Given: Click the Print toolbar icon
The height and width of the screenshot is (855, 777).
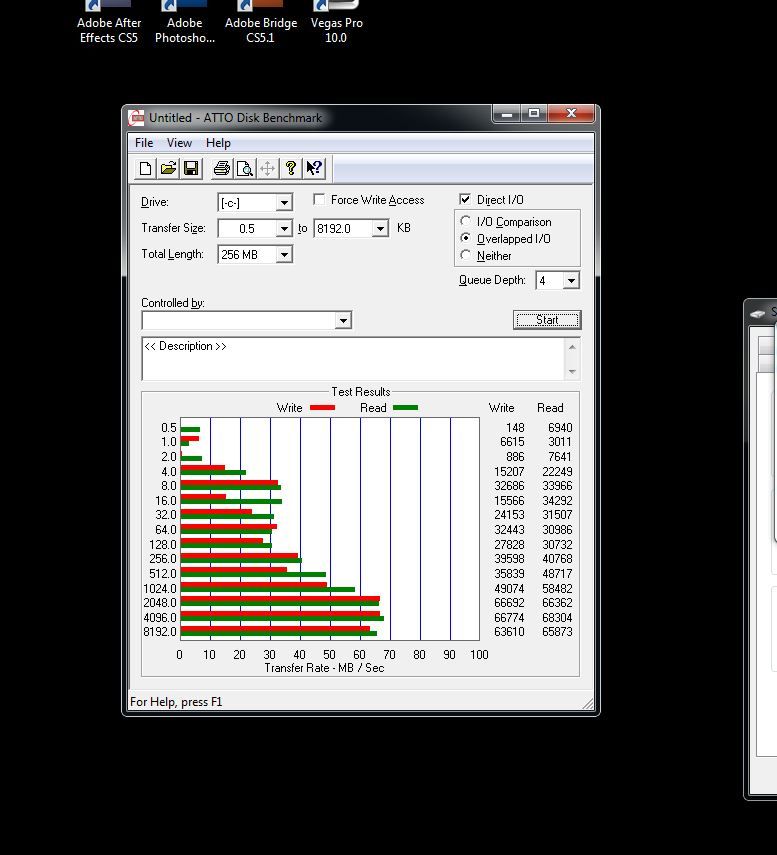Looking at the screenshot, I should pyautogui.click(x=221, y=169).
